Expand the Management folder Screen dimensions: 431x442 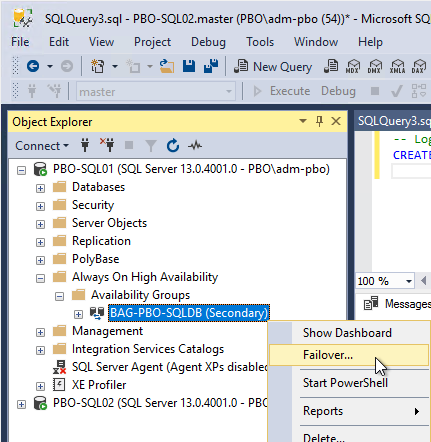coord(40,332)
